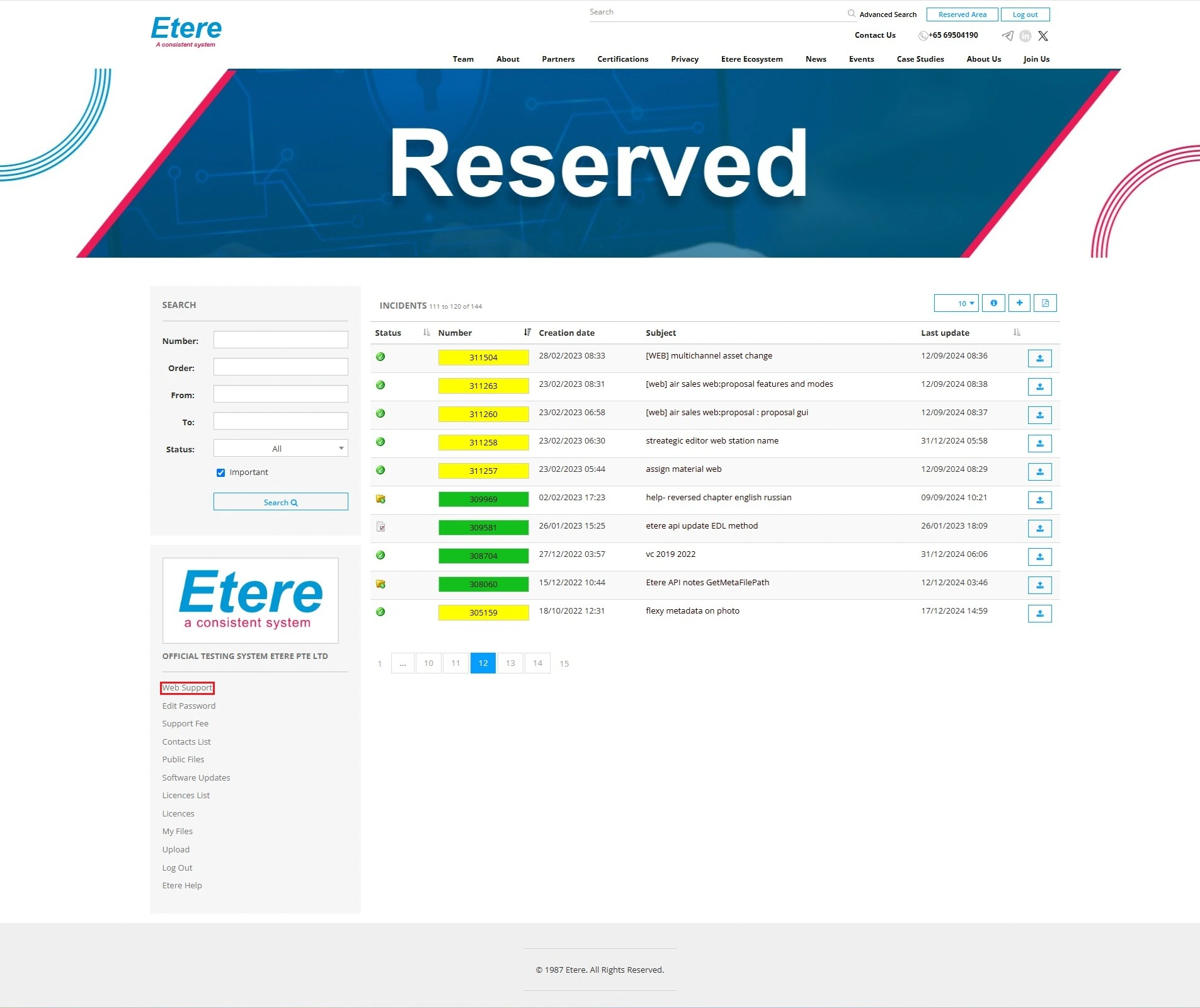Open Software Updates sidebar link
The width and height of the screenshot is (1200, 1008).
pyautogui.click(x=196, y=777)
